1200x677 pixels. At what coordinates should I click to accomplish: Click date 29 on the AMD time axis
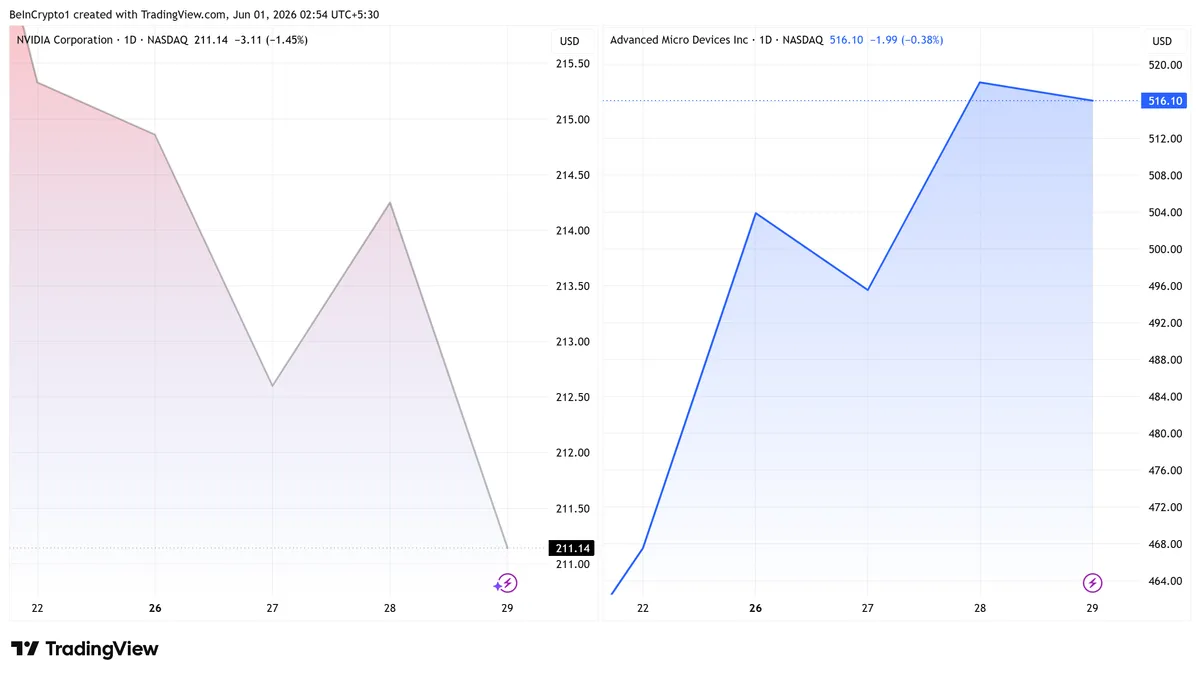click(1092, 608)
